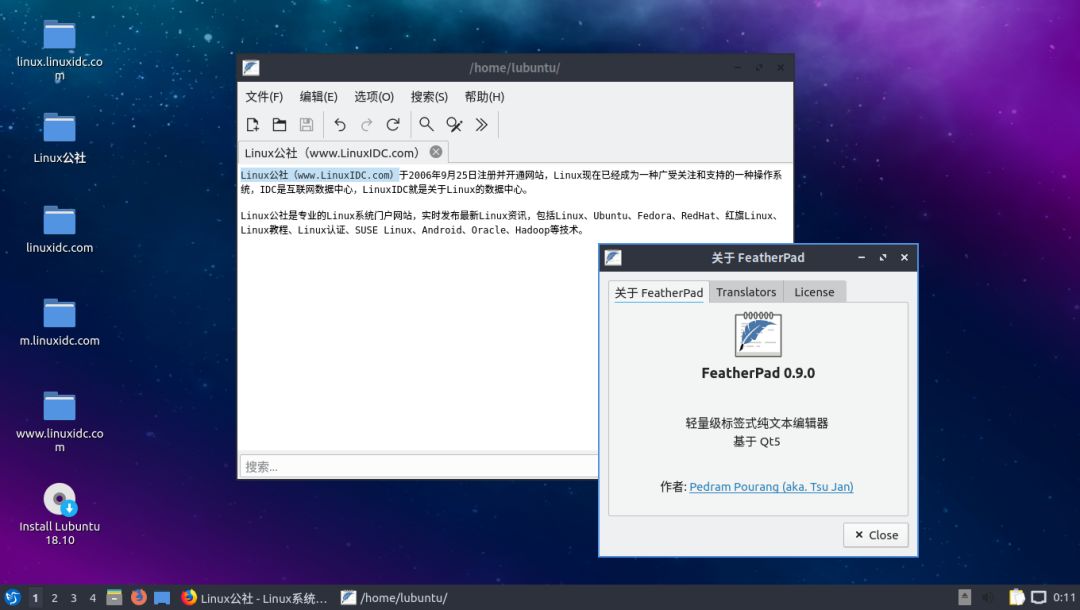Click the Close button in the About dialog
The height and width of the screenshot is (610, 1080).
(876, 535)
